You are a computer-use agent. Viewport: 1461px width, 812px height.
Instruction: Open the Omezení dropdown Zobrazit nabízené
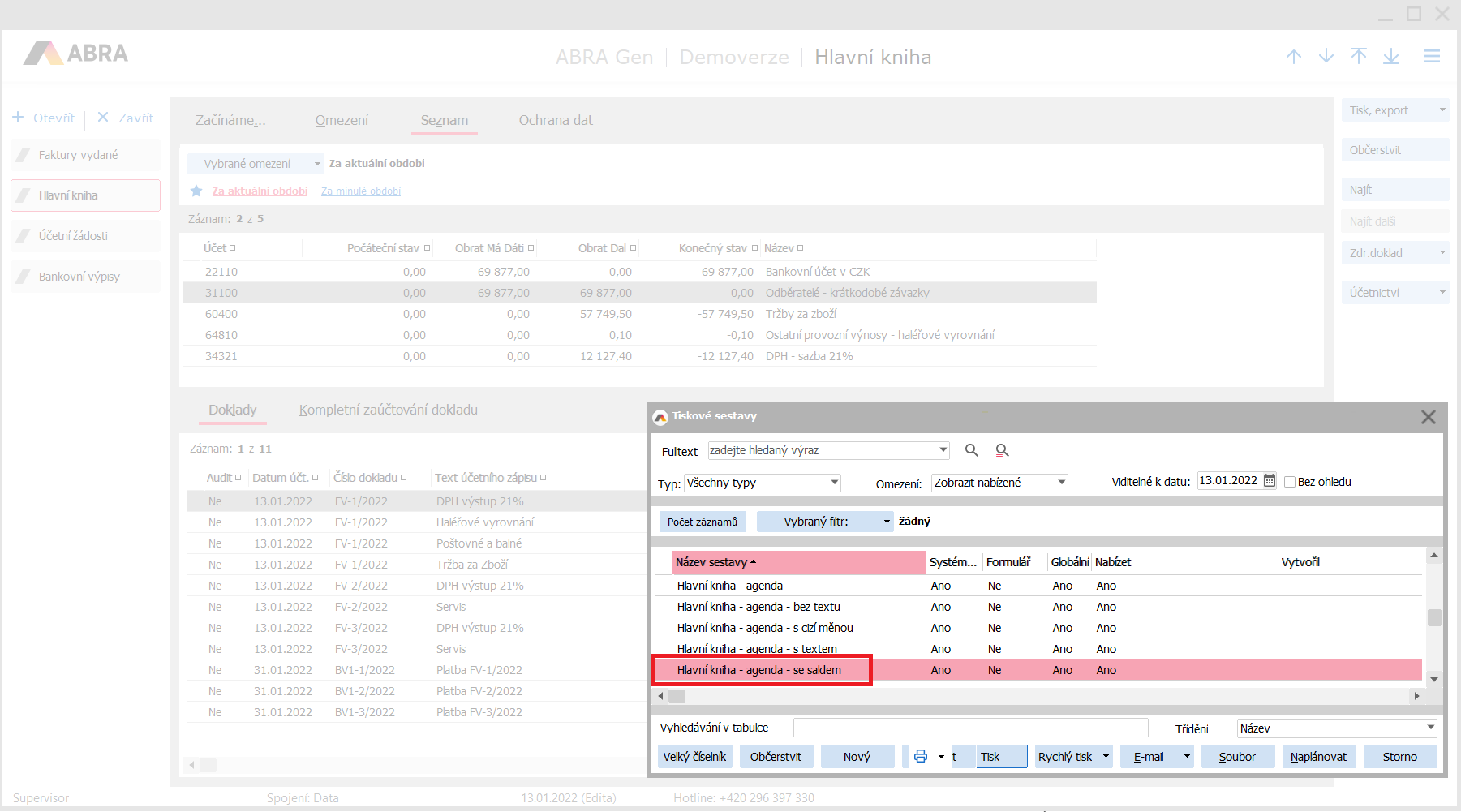point(1061,483)
